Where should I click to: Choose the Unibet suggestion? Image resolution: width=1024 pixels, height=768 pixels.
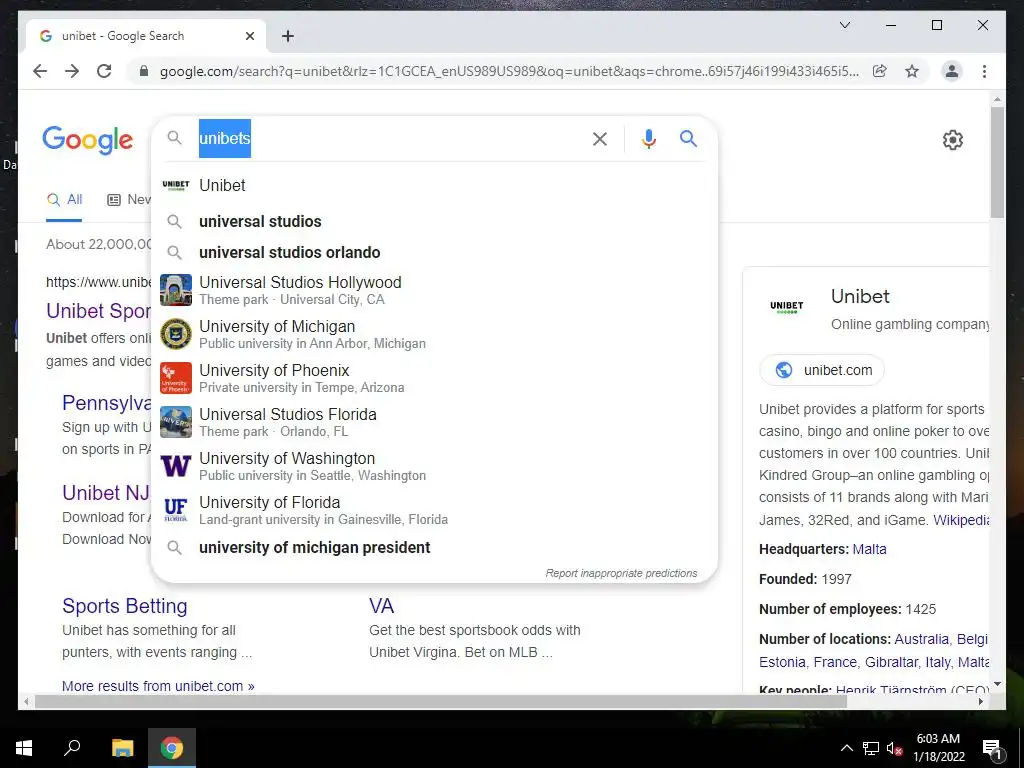click(x=434, y=185)
